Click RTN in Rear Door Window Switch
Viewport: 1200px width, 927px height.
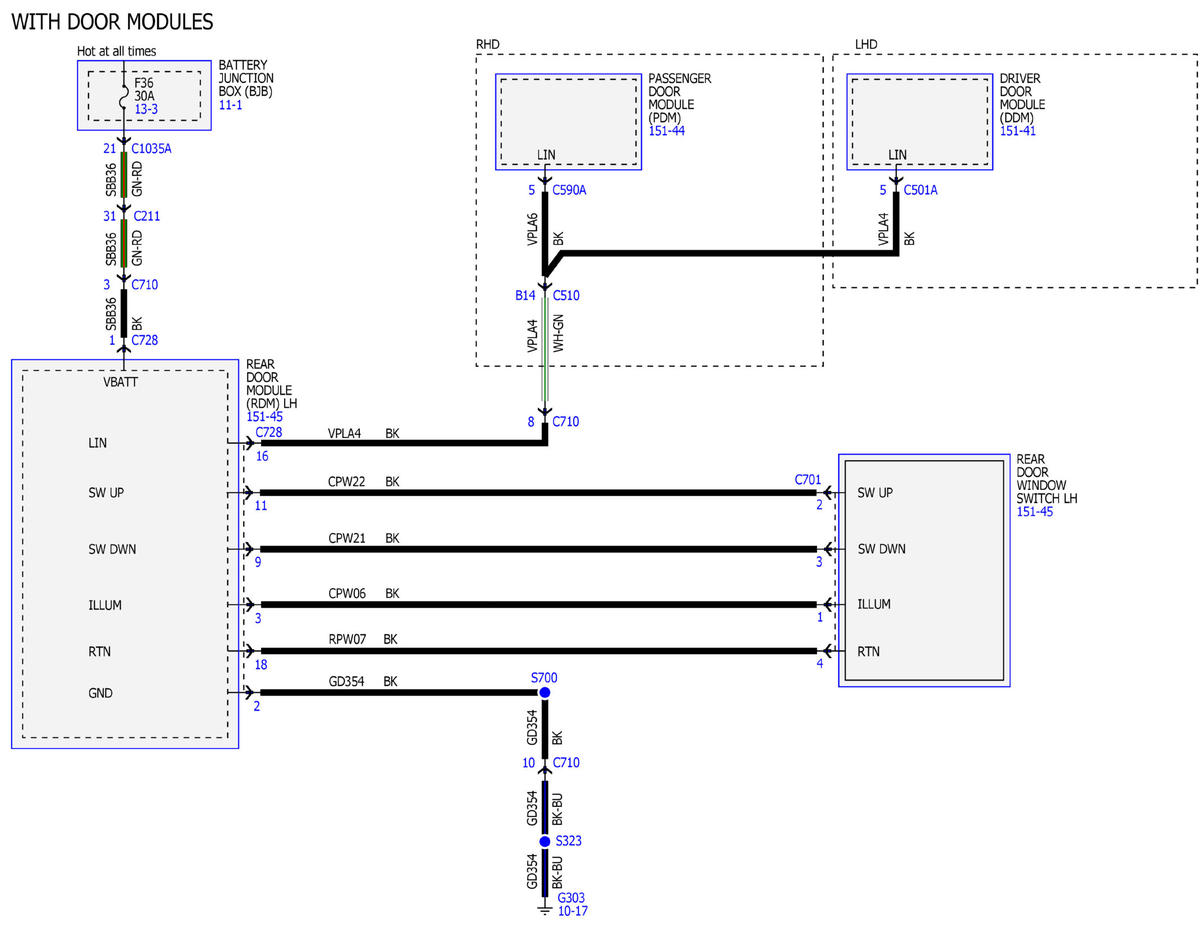869,651
